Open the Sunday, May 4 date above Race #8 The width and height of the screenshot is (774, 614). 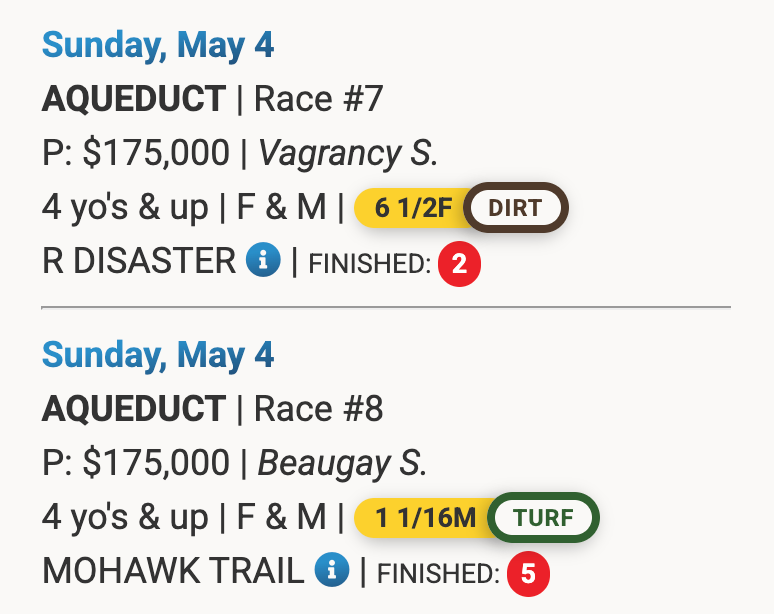(x=158, y=355)
